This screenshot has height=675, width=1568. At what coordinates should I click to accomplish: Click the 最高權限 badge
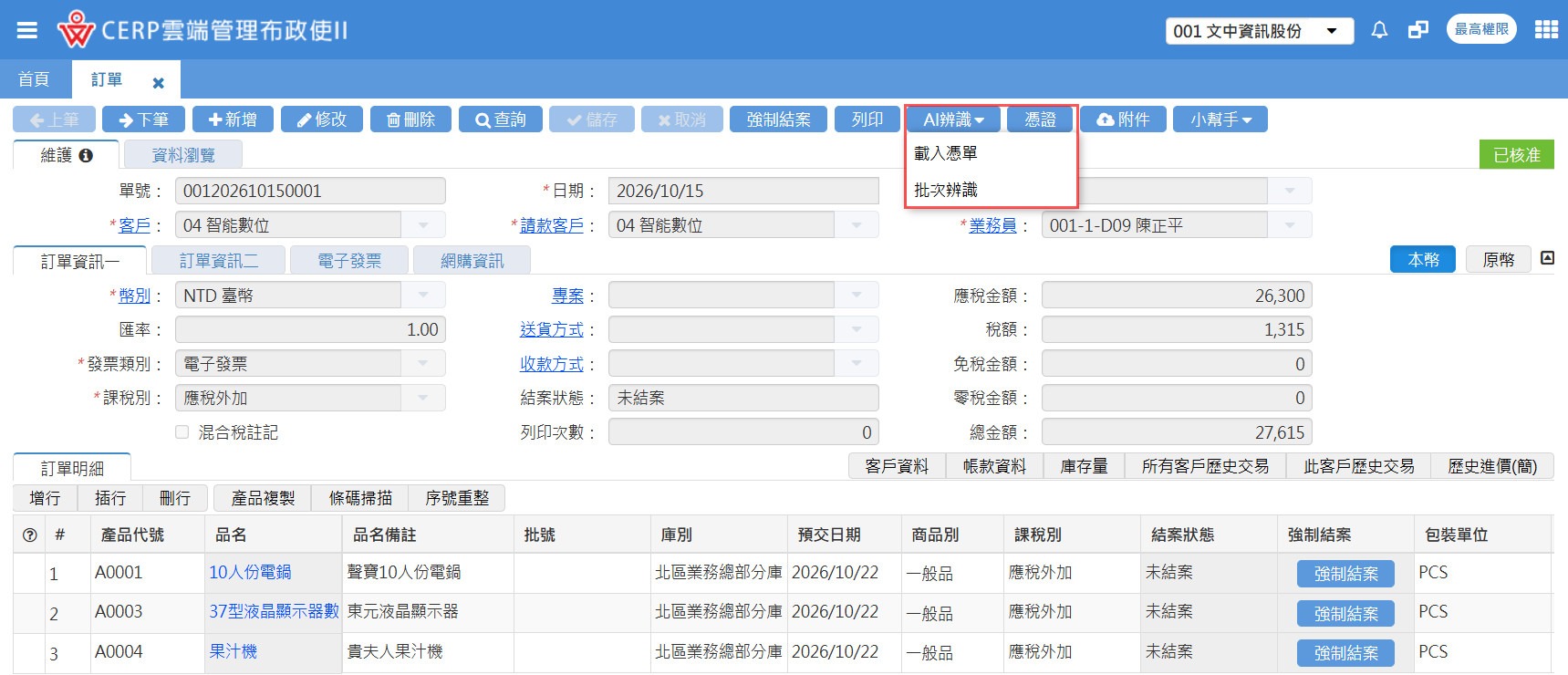(1481, 29)
